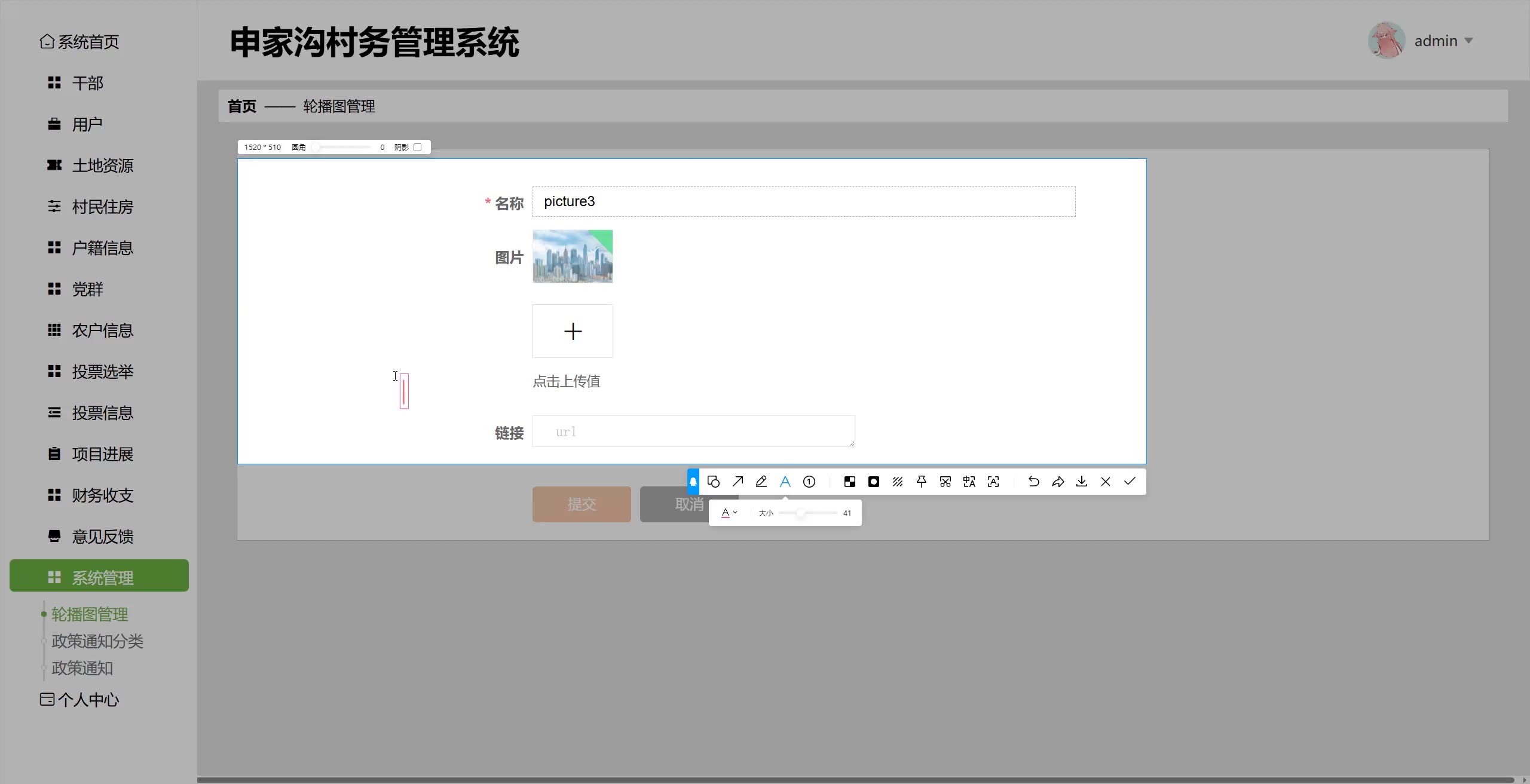Screen dimensions: 1530x784
Task: Pin the screenshot to screen
Action: (922, 482)
